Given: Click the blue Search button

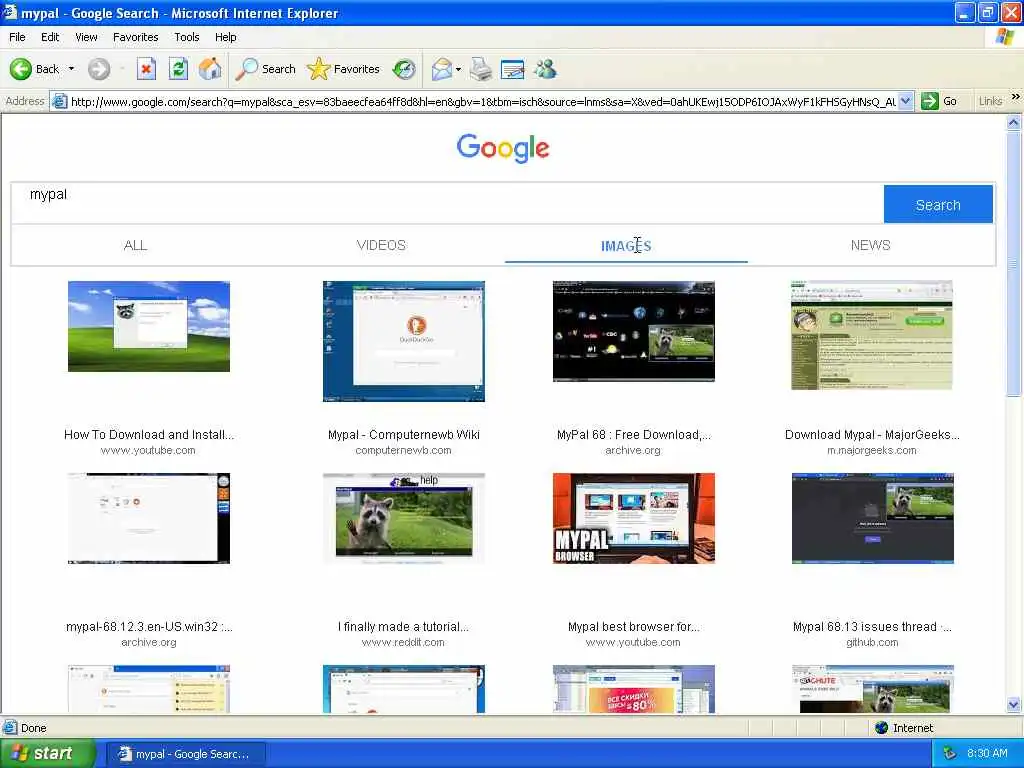Looking at the screenshot, I should (938, 204).
